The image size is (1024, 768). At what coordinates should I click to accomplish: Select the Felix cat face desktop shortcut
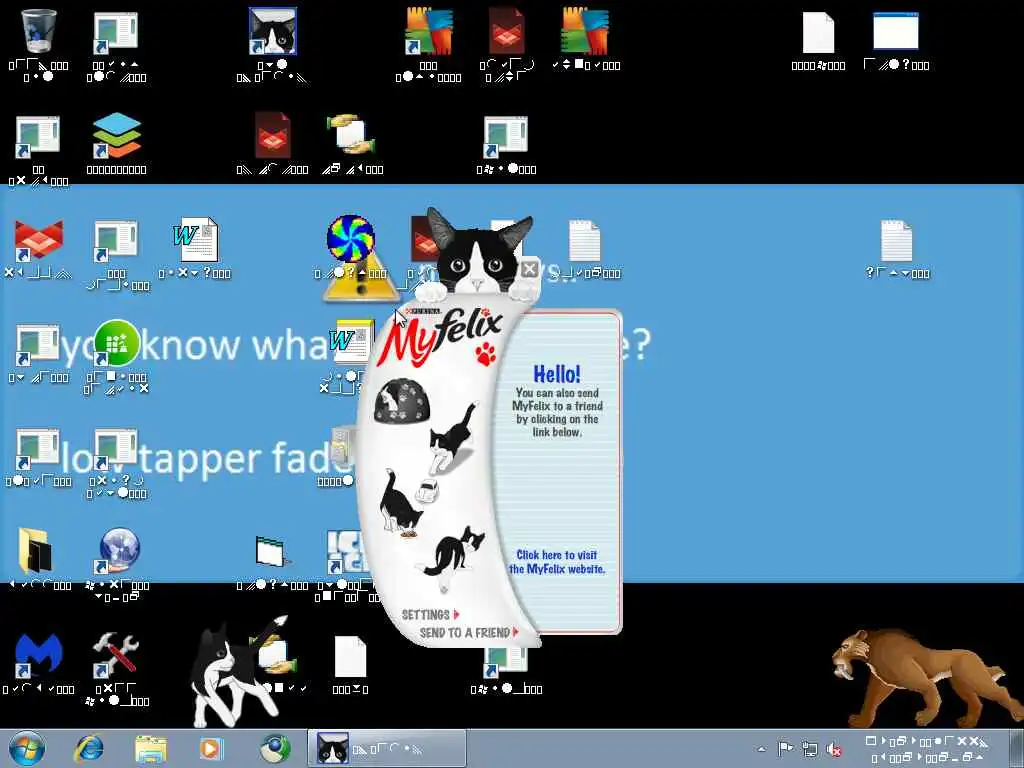point(273,31)
